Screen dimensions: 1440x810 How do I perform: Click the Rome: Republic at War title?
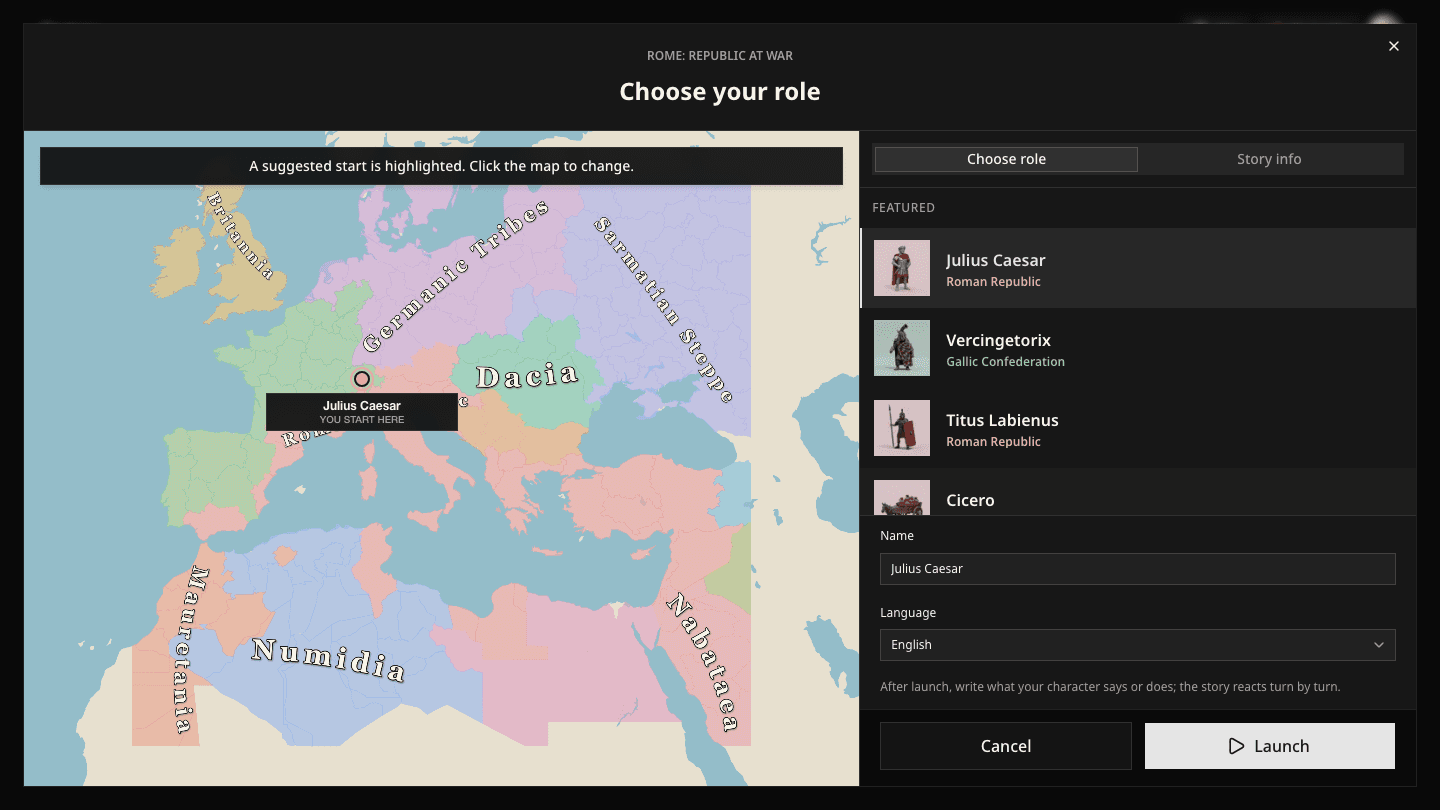720,56
